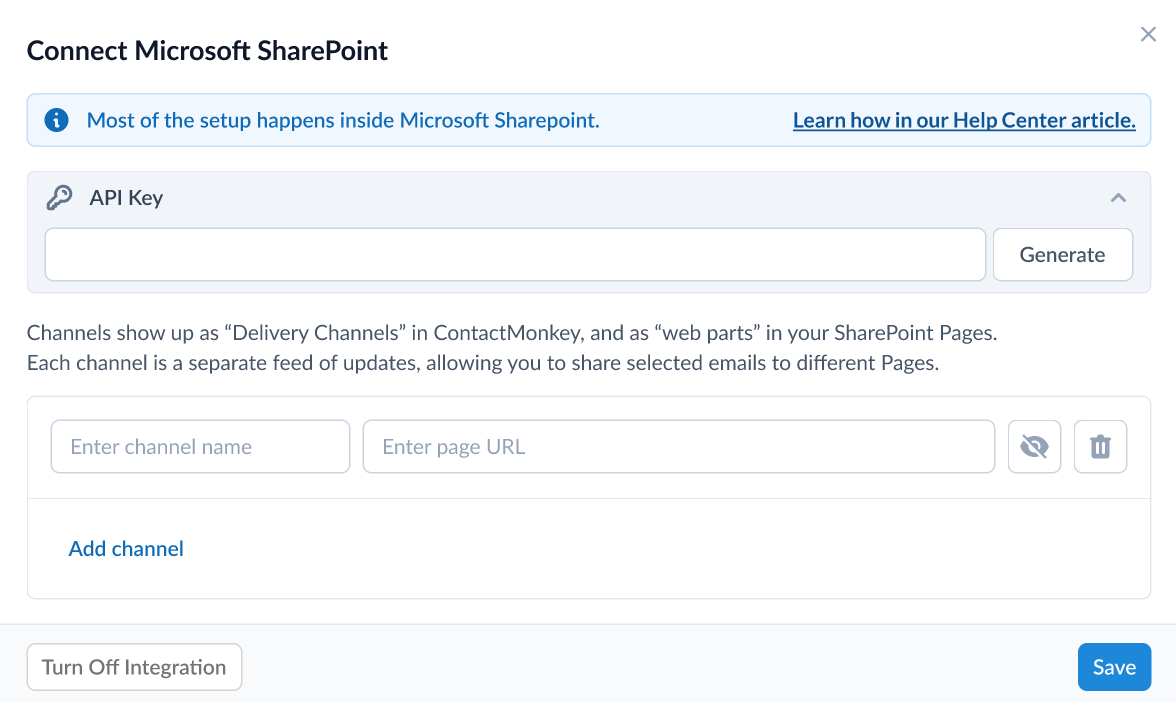Click Turn Off Integration
The image size is (1176, 703).
coord(134,666)
